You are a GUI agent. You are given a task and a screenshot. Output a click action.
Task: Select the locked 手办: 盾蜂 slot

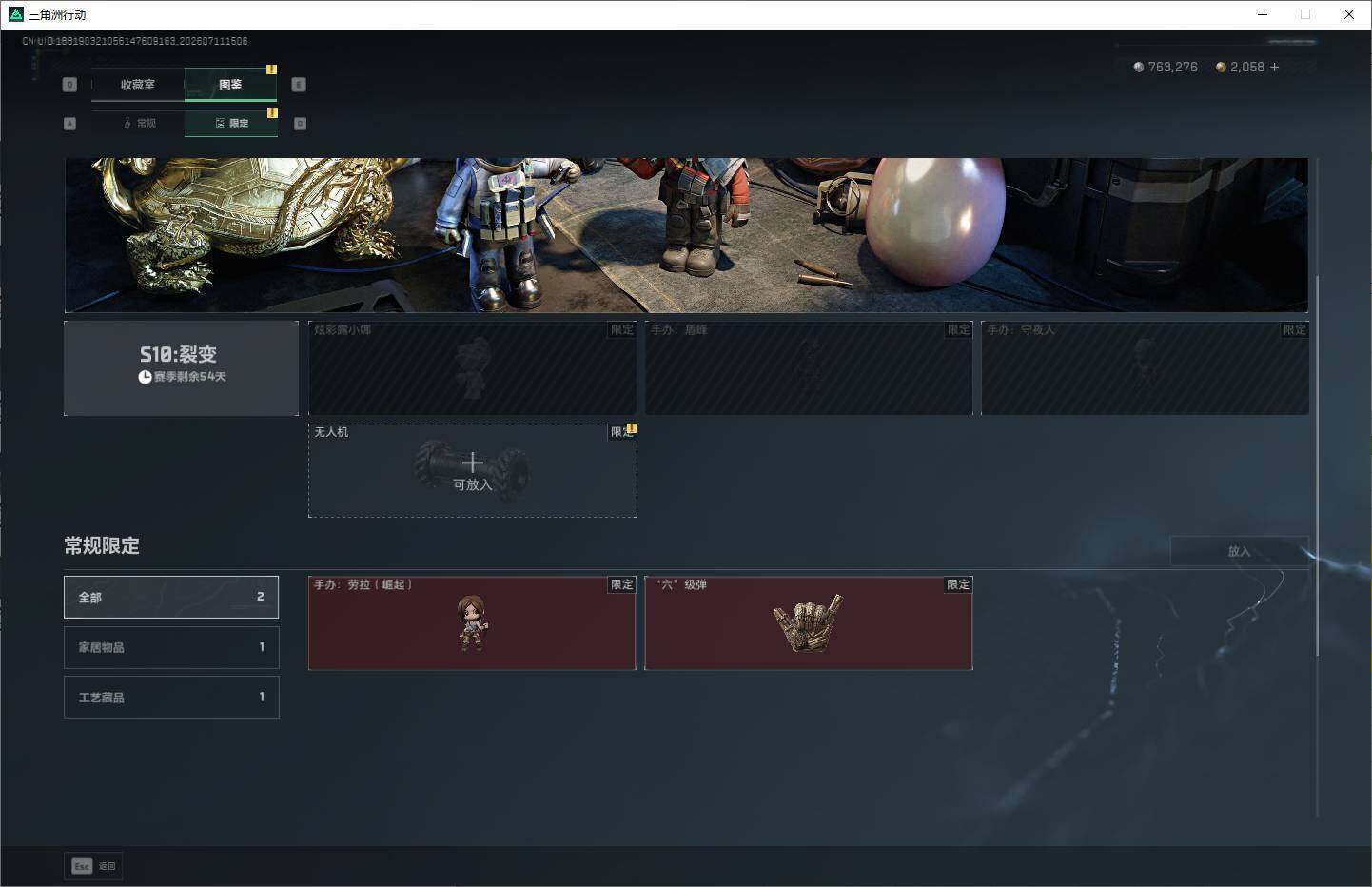point(809,367)
